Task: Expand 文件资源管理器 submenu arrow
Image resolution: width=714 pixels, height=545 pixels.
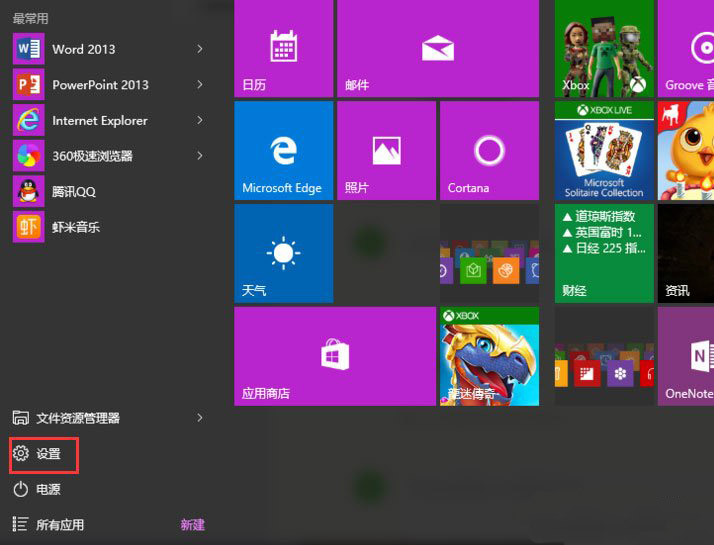Action: (x=200, y=418)
